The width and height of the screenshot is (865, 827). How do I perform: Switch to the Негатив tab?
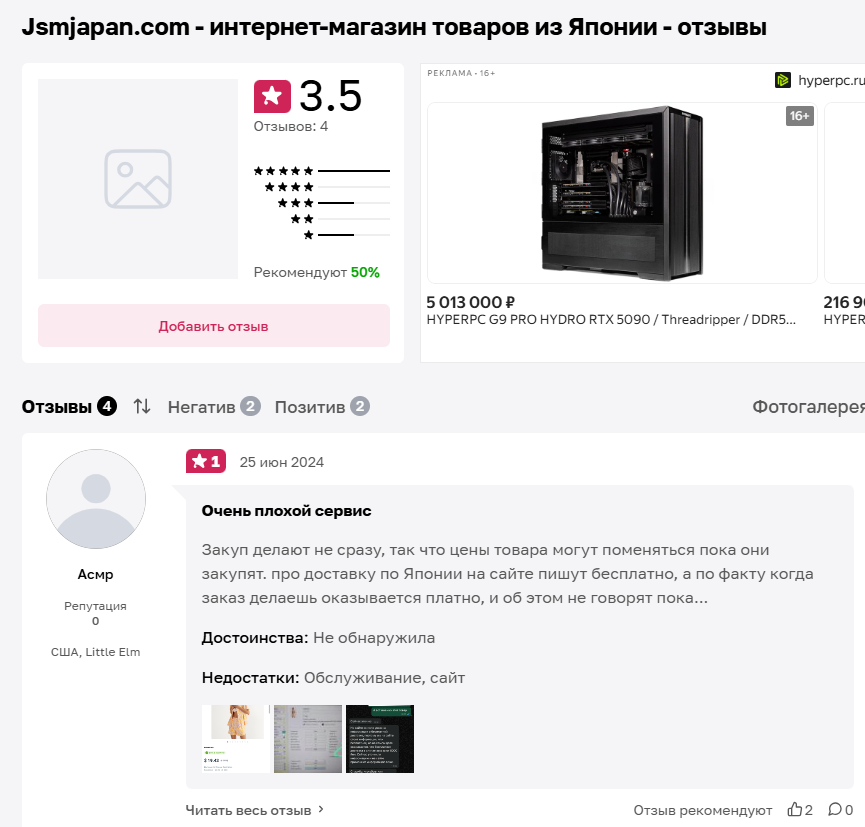(x=213, y=407)
